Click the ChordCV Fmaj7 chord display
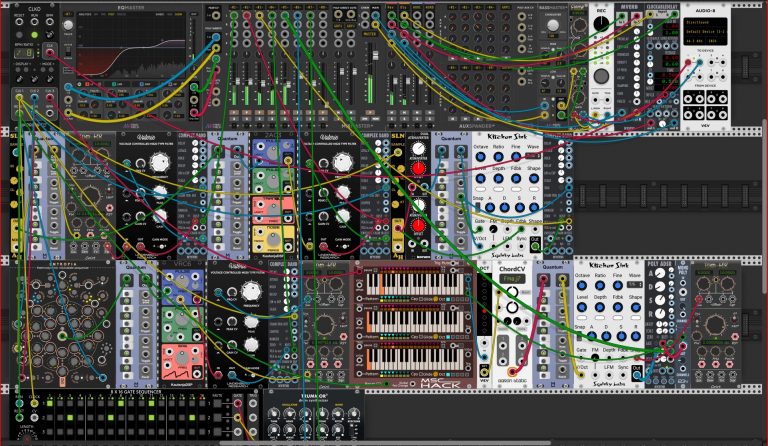The width and height of the screenshot is (768, 446). coord(512,279)
